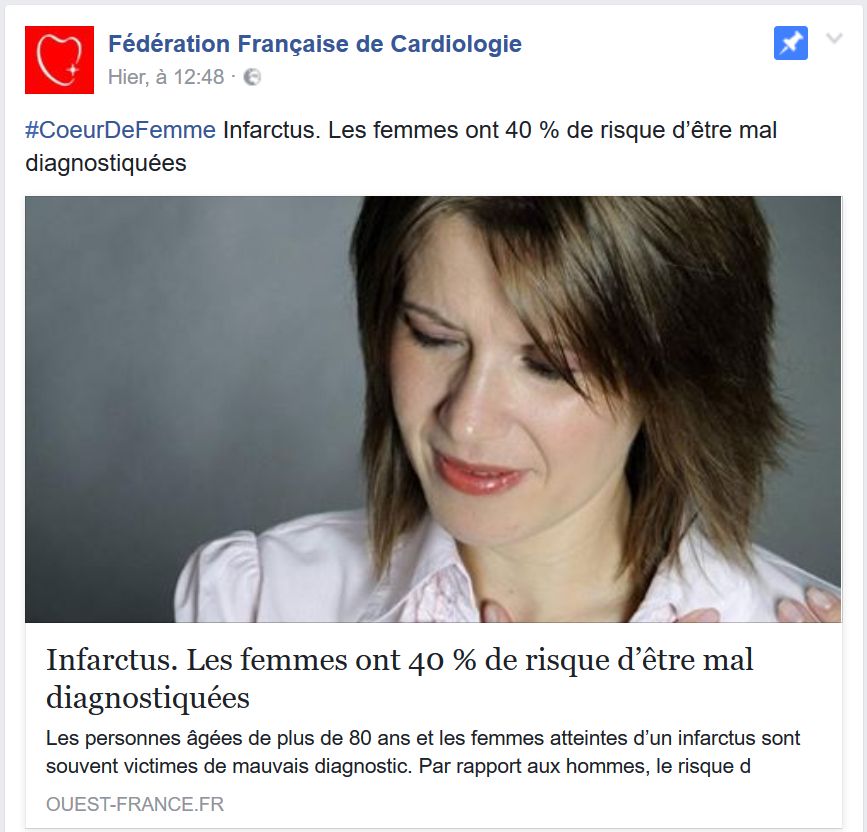Click 'diagnostiquées' in the post caption
Screen dimensions: 867x832
[106, 164]
